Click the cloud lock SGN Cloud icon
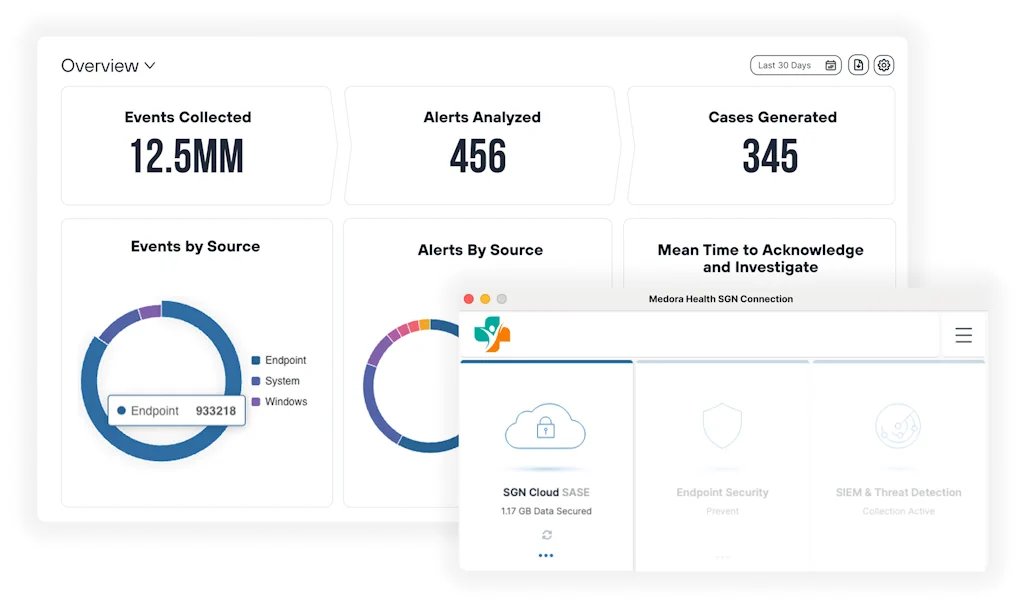The image size is (1024, 609). (x=545, y=427)
